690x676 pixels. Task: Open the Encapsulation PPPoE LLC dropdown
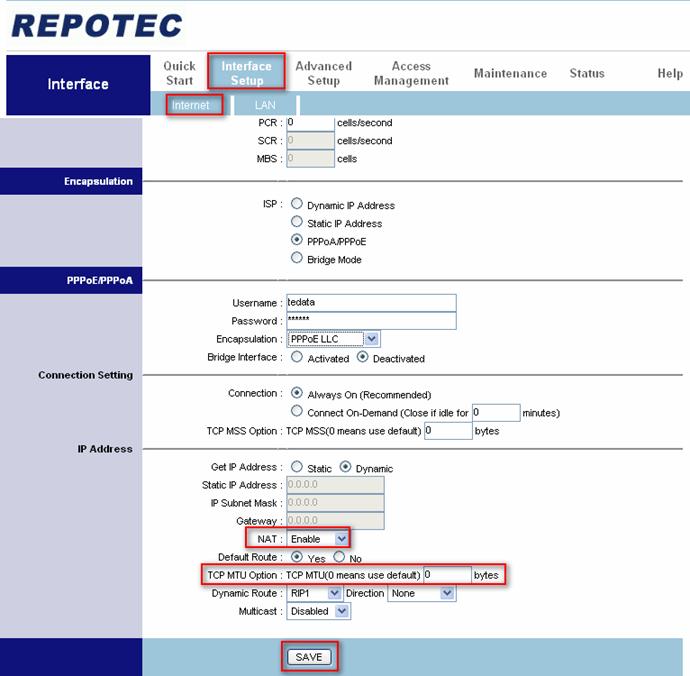coord(333,339)
